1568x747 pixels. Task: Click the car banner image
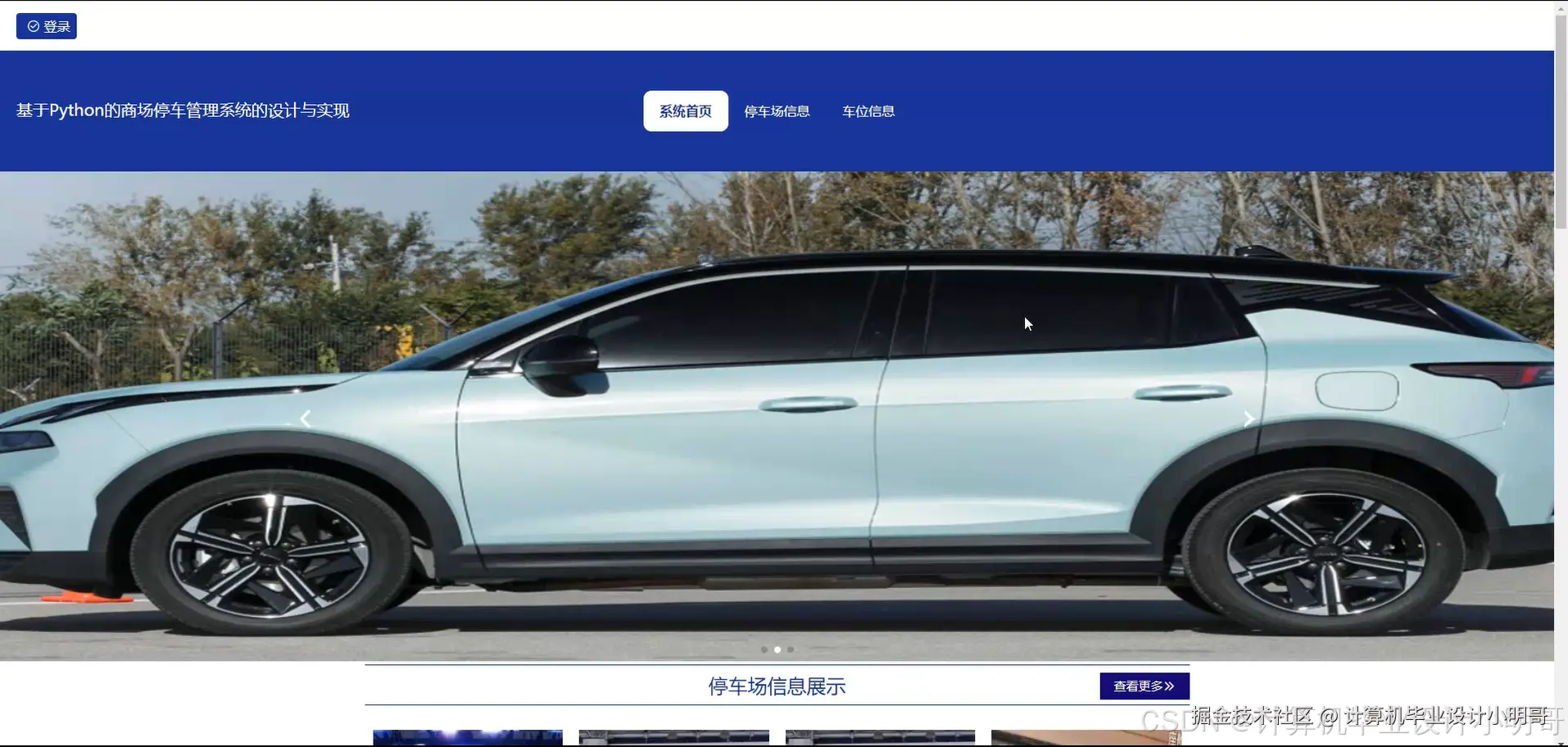[777, 416]
